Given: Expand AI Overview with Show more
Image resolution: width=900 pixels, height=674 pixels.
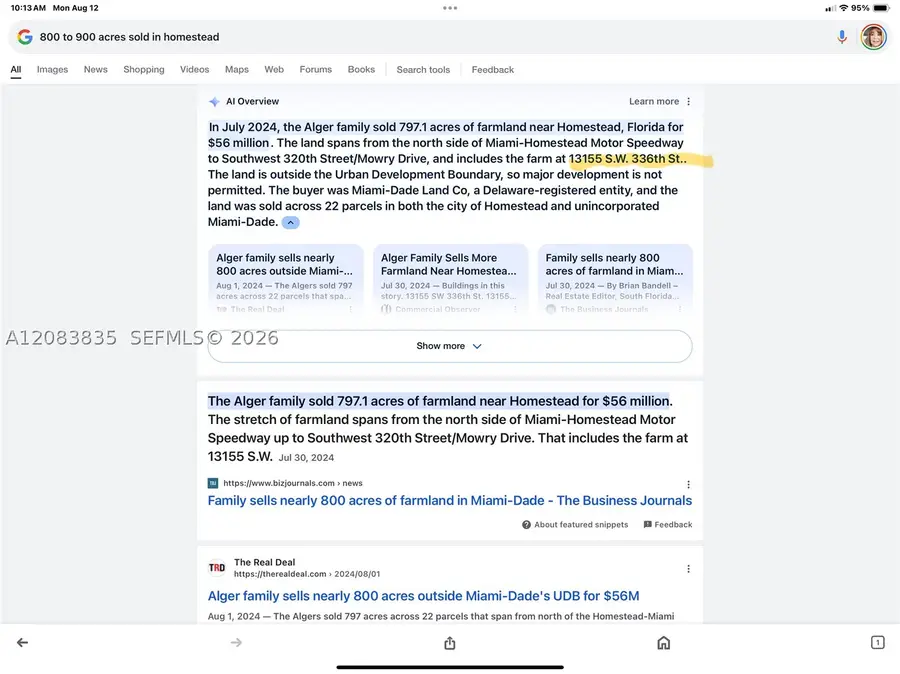Looking at the screenshot, I should (449, 346).
